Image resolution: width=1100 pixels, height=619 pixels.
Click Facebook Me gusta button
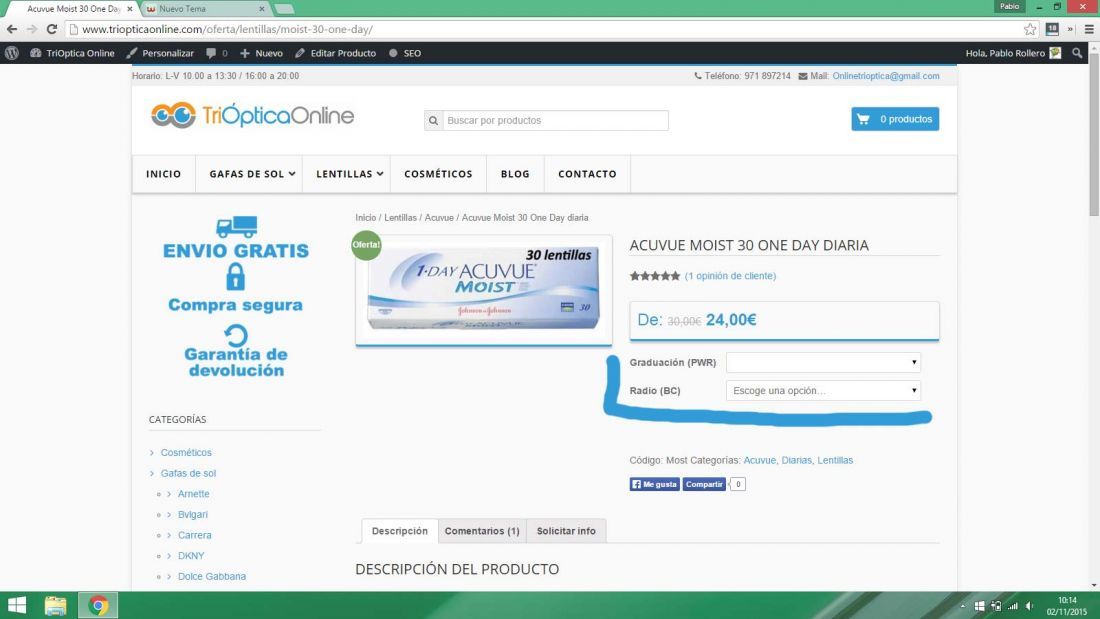(655, 484)
